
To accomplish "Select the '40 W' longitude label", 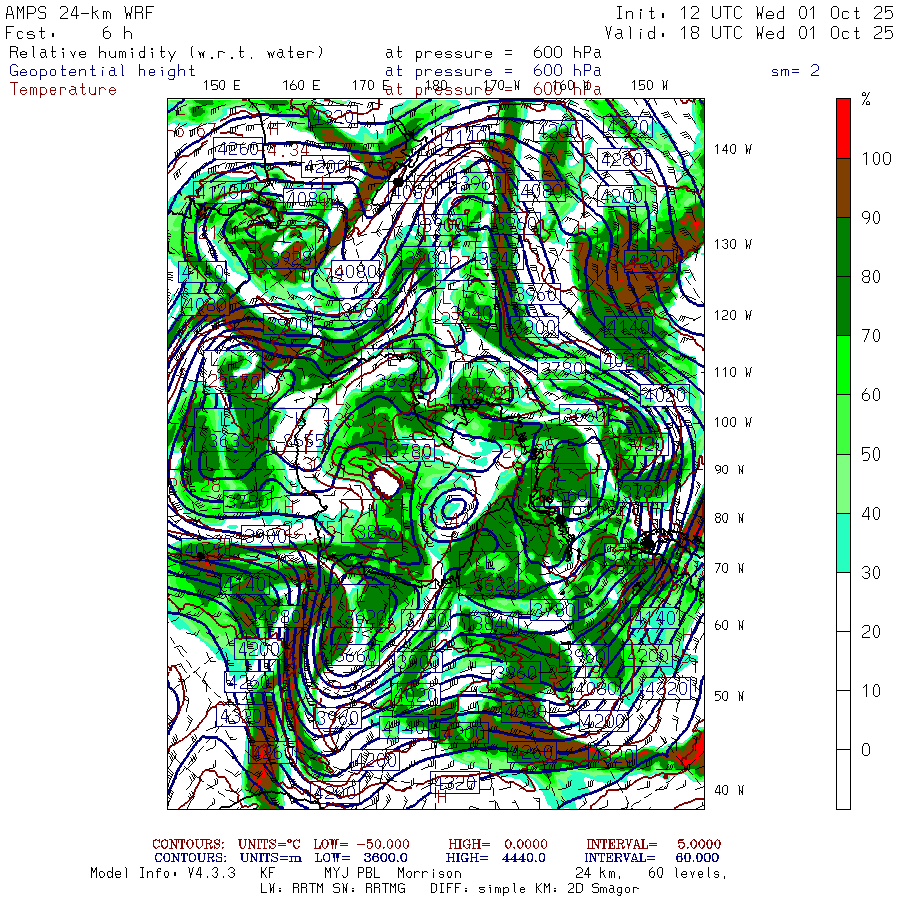I will 728,790.
